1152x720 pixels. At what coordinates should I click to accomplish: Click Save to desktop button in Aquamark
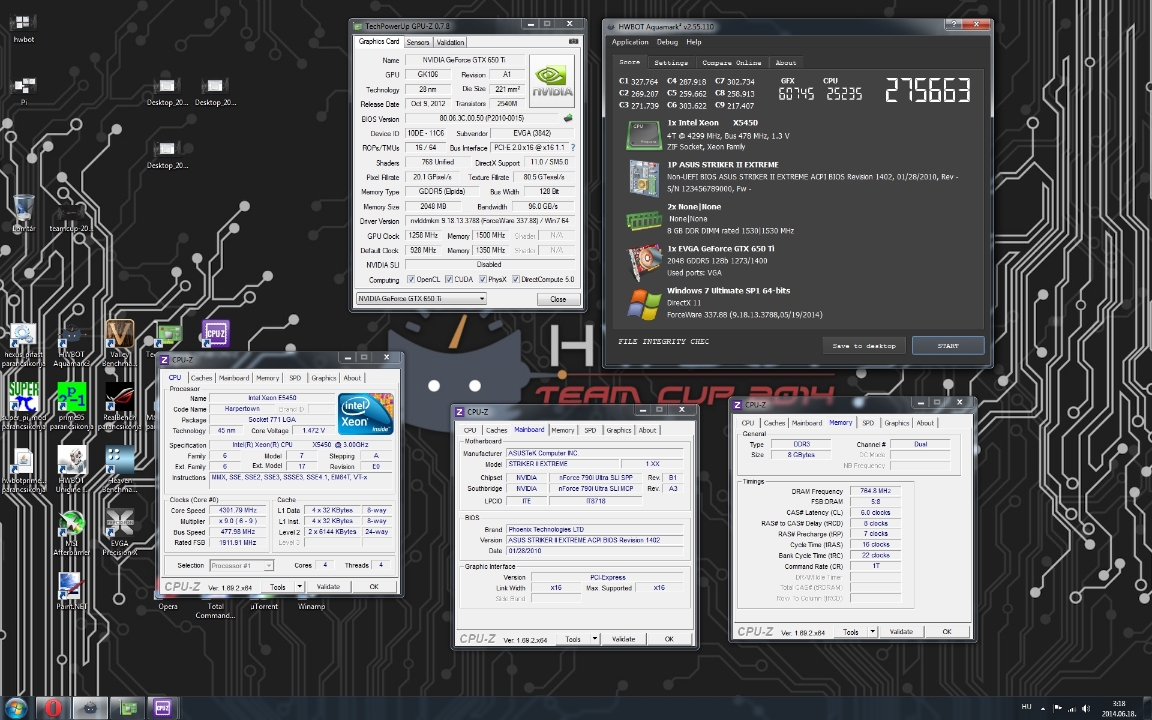tap(864, 345)
